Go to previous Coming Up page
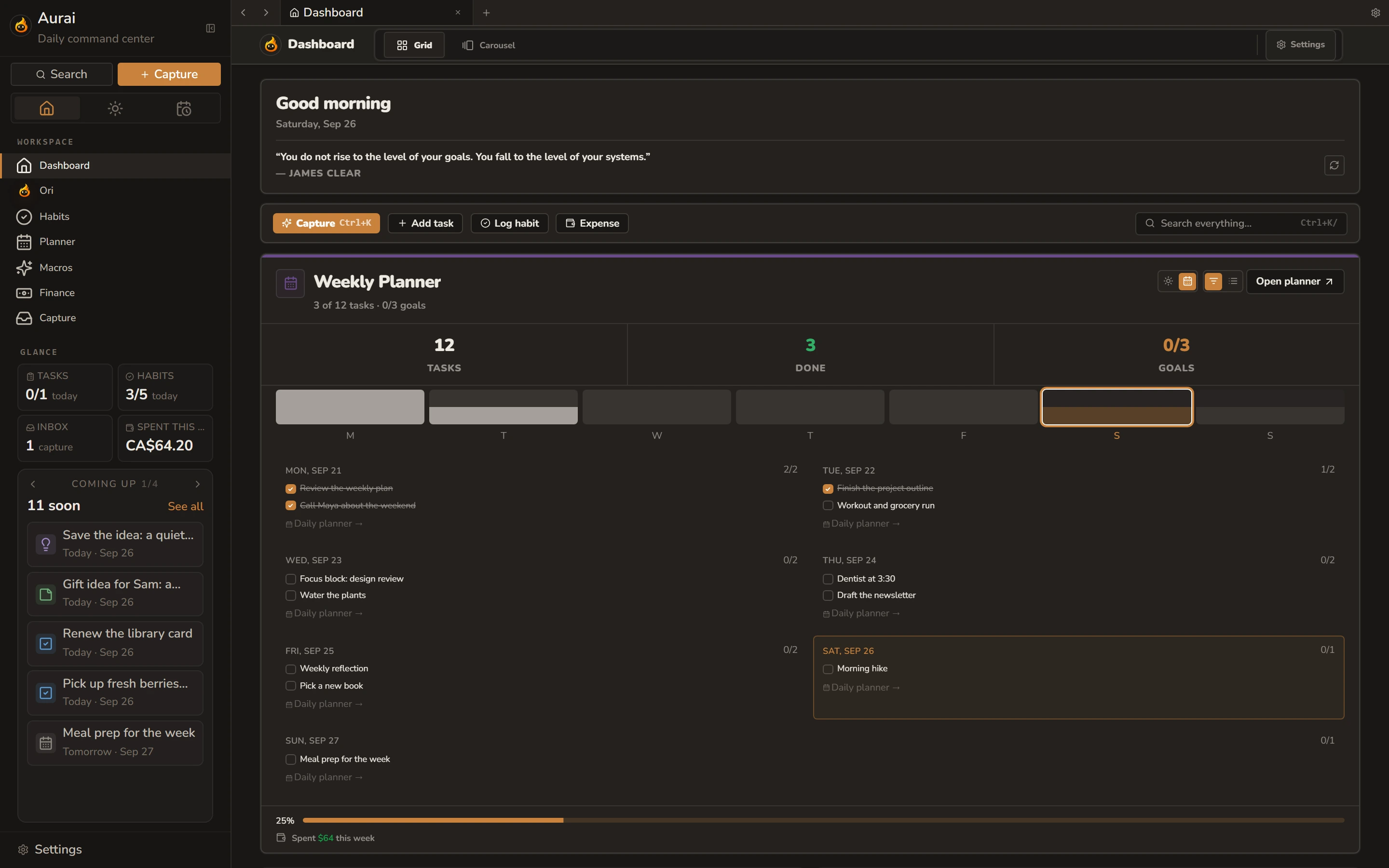 pyautogui.click(x=33, y=484)
